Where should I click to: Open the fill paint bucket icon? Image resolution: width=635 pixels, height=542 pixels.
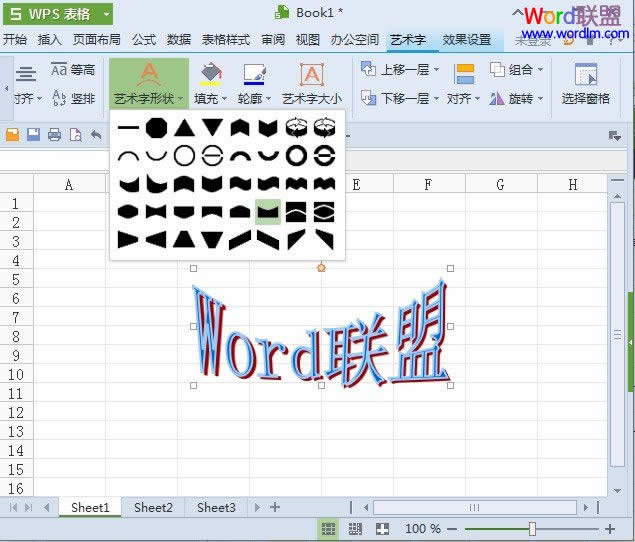211,74
